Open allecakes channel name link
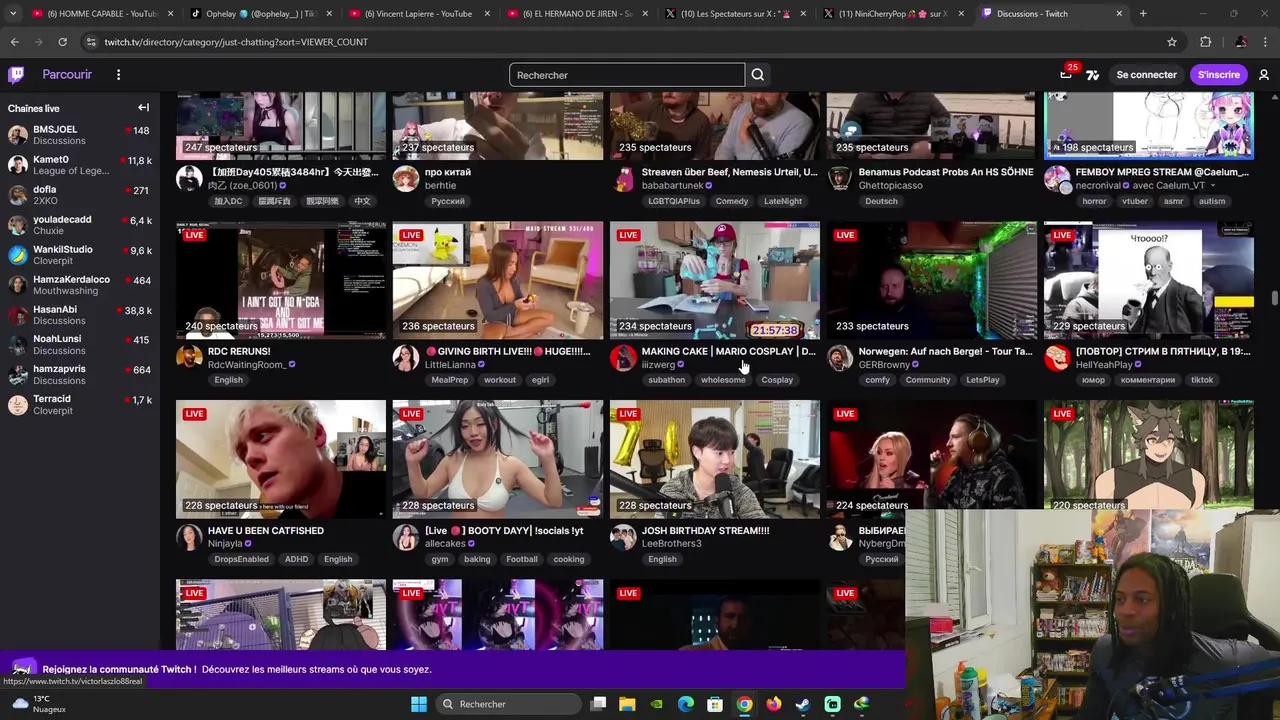Image resolution: width=1280 pixels, height=720 pixels. click(x=445, y=544)
